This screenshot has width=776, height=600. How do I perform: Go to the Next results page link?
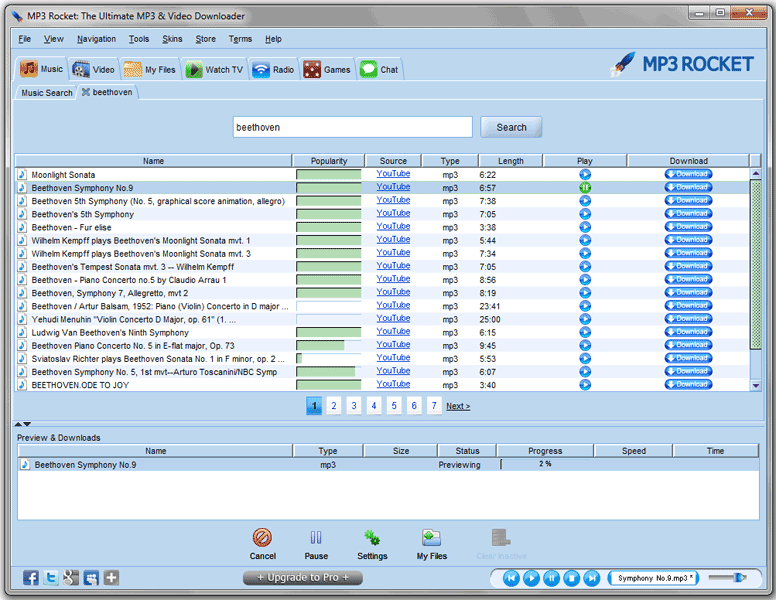point(458,406)
